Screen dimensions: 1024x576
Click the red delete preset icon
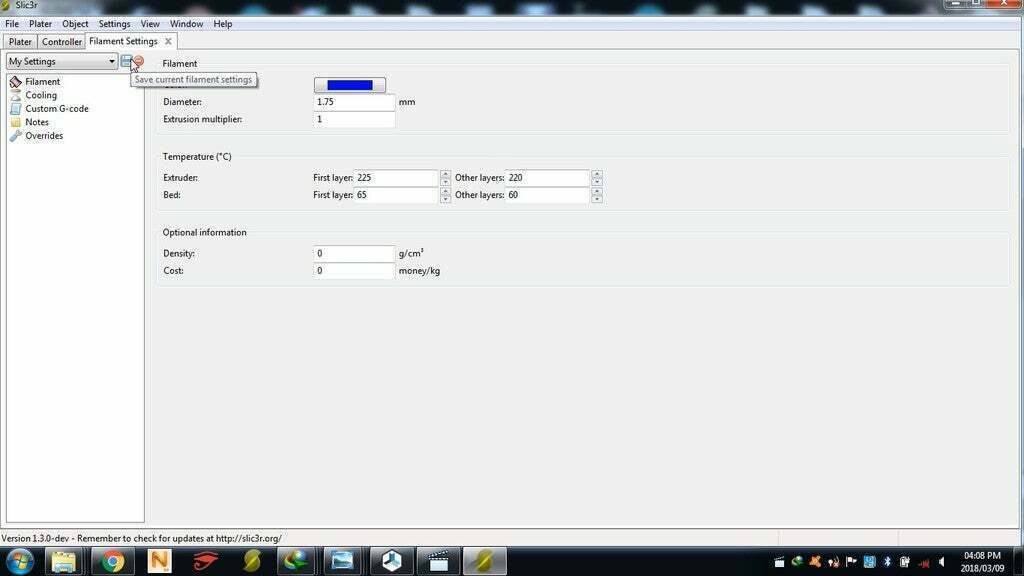tap(138, 61)
